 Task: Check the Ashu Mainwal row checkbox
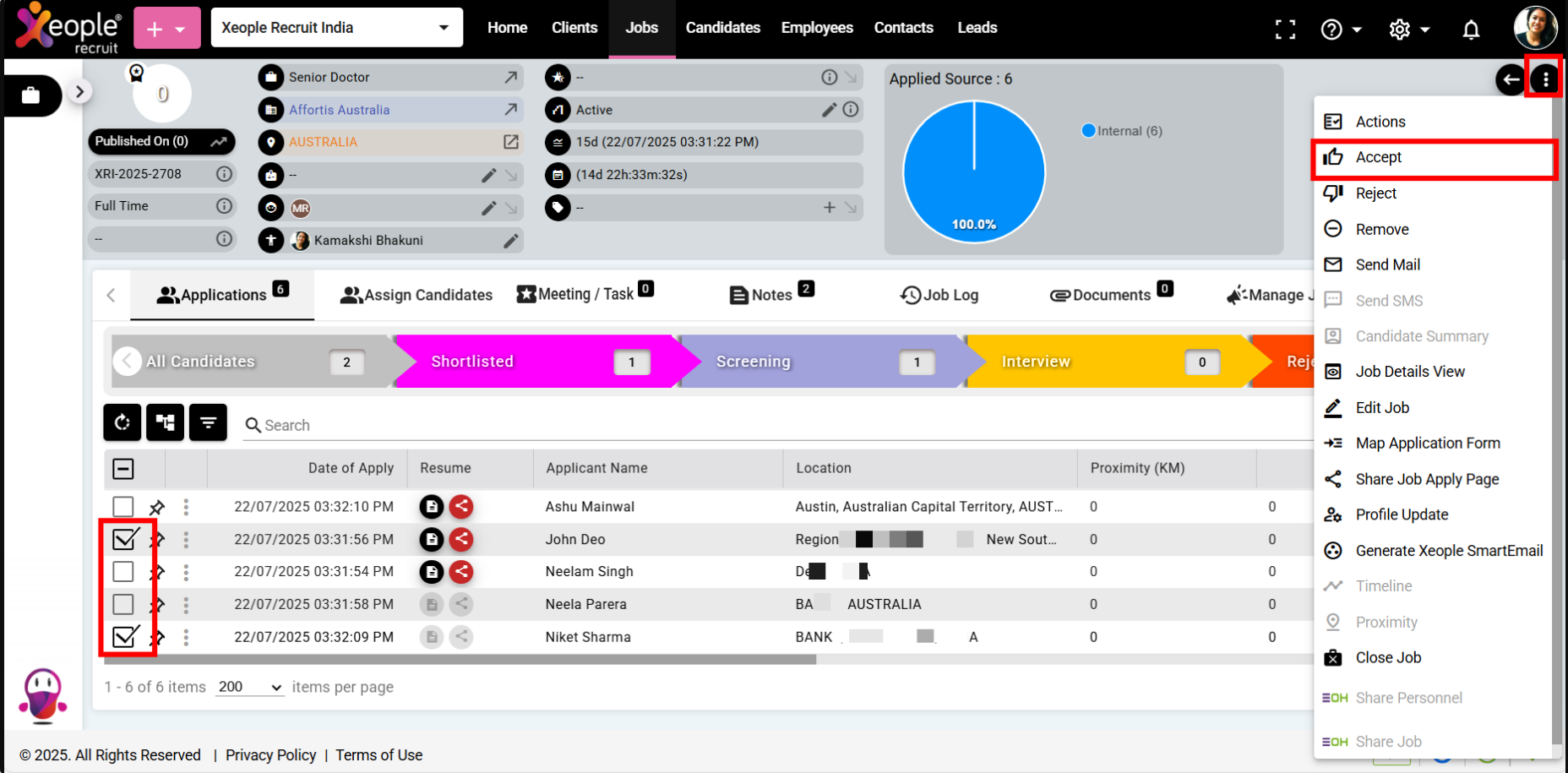coord(123,507)
